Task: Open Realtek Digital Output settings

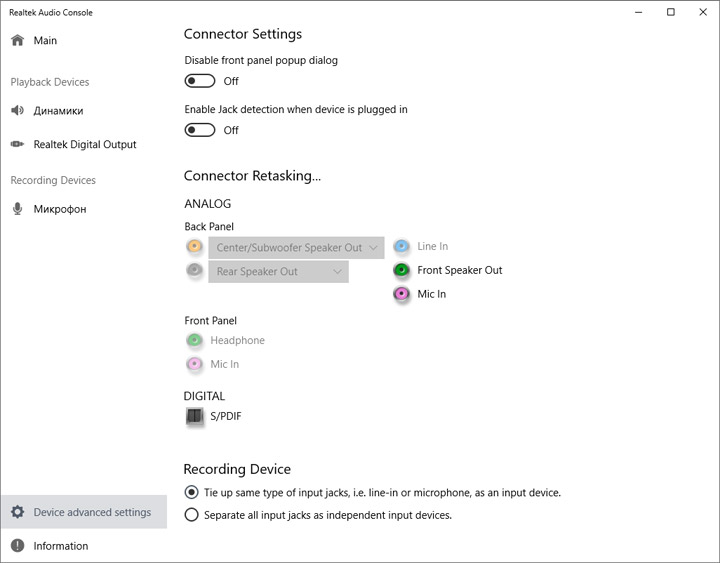Action: (84, 144)
